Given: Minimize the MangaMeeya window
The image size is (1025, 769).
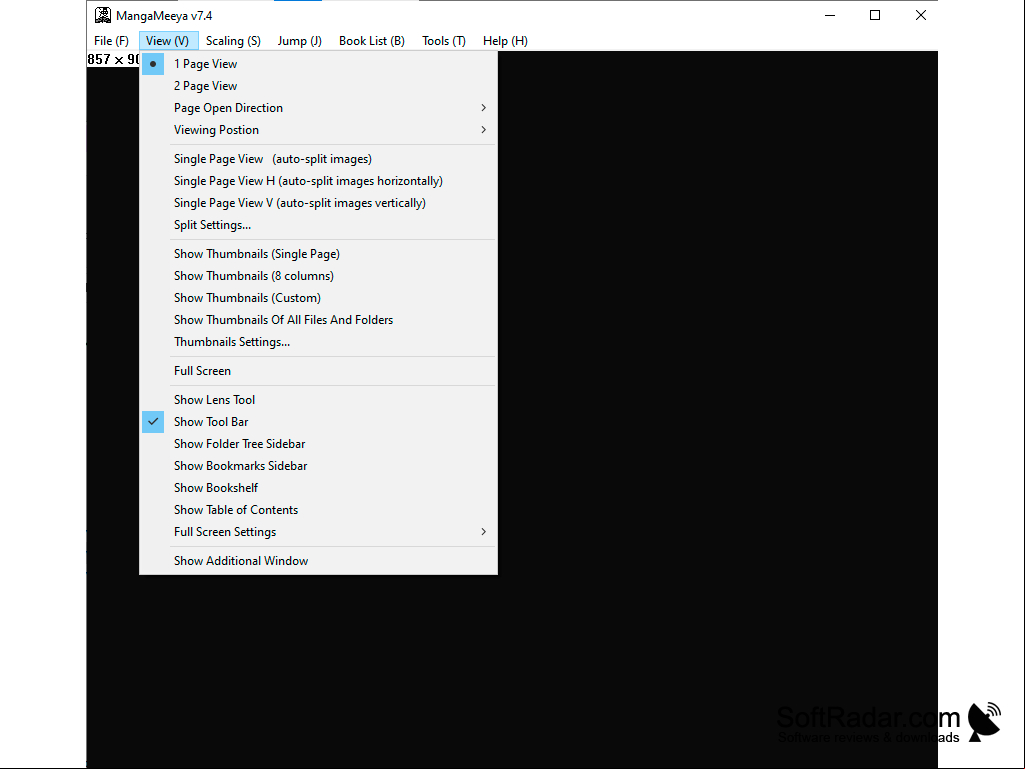Looking at the screenshot, I should (830, 15).
